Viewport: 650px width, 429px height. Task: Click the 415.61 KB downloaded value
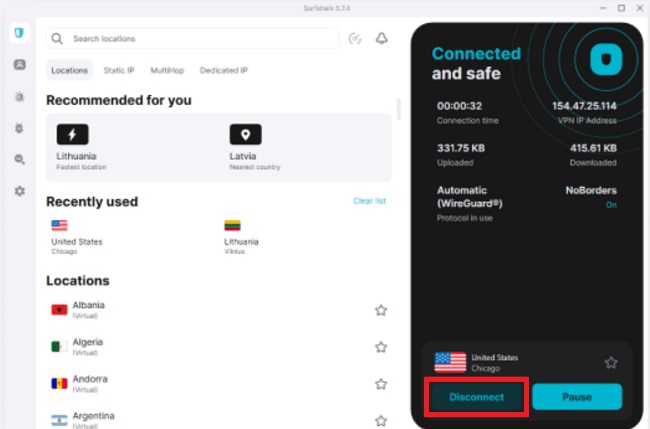tap(593, 148)
